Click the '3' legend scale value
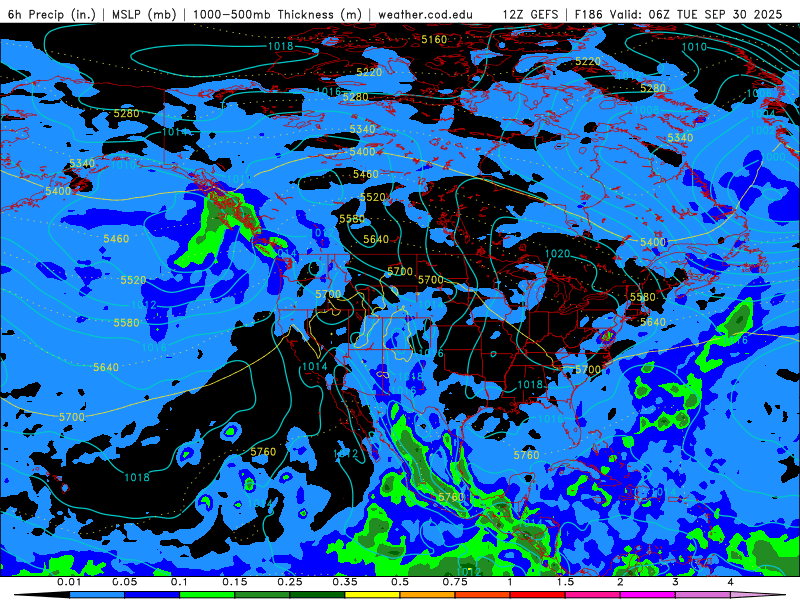Screen dimensions: 800x600 click(x=676, y=582)
